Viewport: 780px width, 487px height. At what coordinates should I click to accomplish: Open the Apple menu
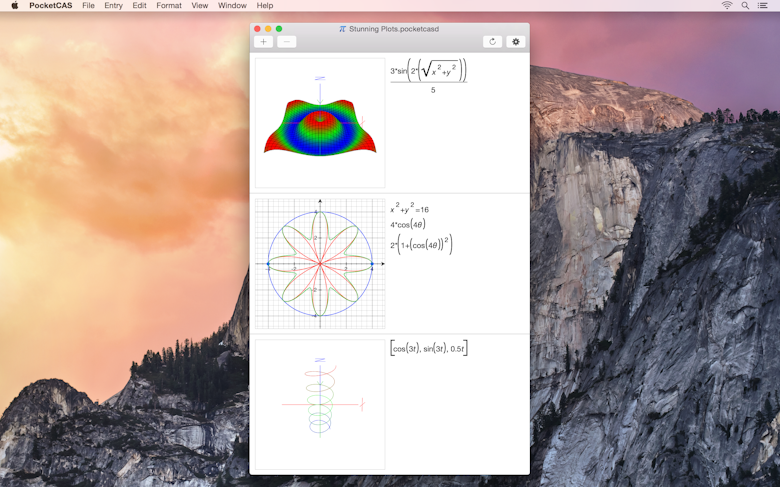(15, 5)
